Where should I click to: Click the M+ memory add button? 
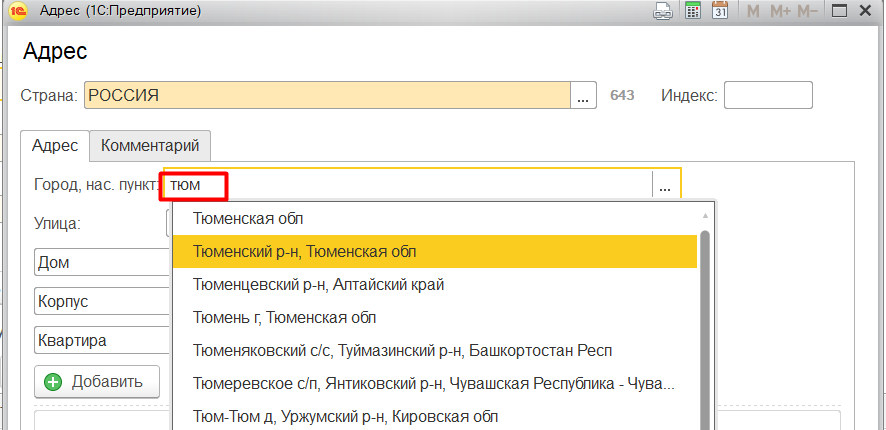click(x=781, y=12)
